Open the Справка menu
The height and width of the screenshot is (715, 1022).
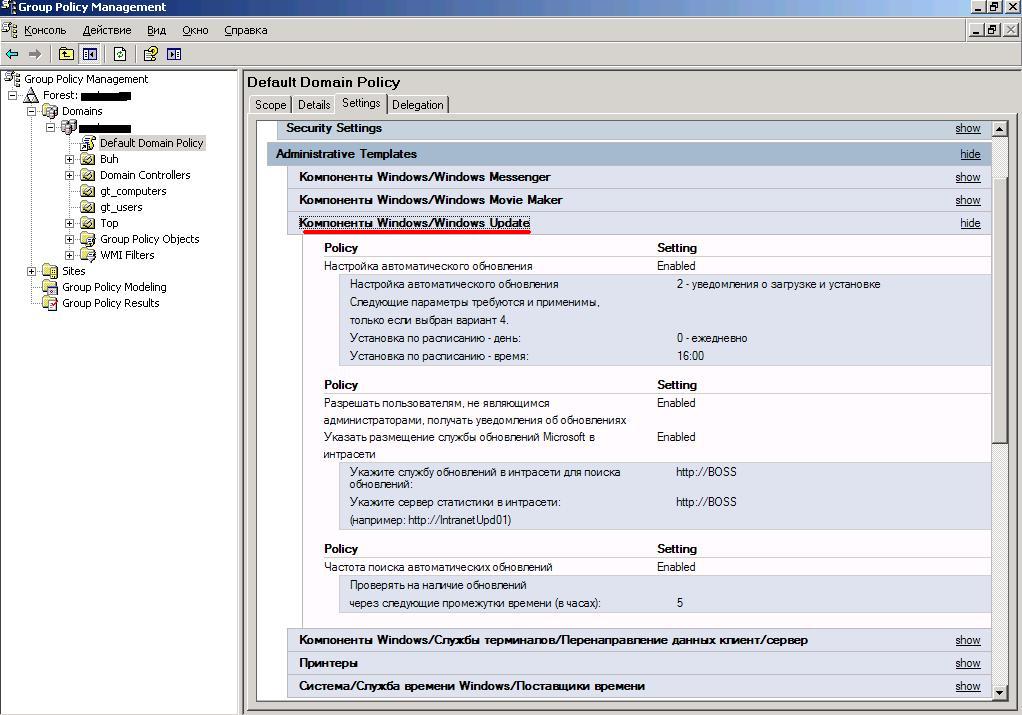246,30
